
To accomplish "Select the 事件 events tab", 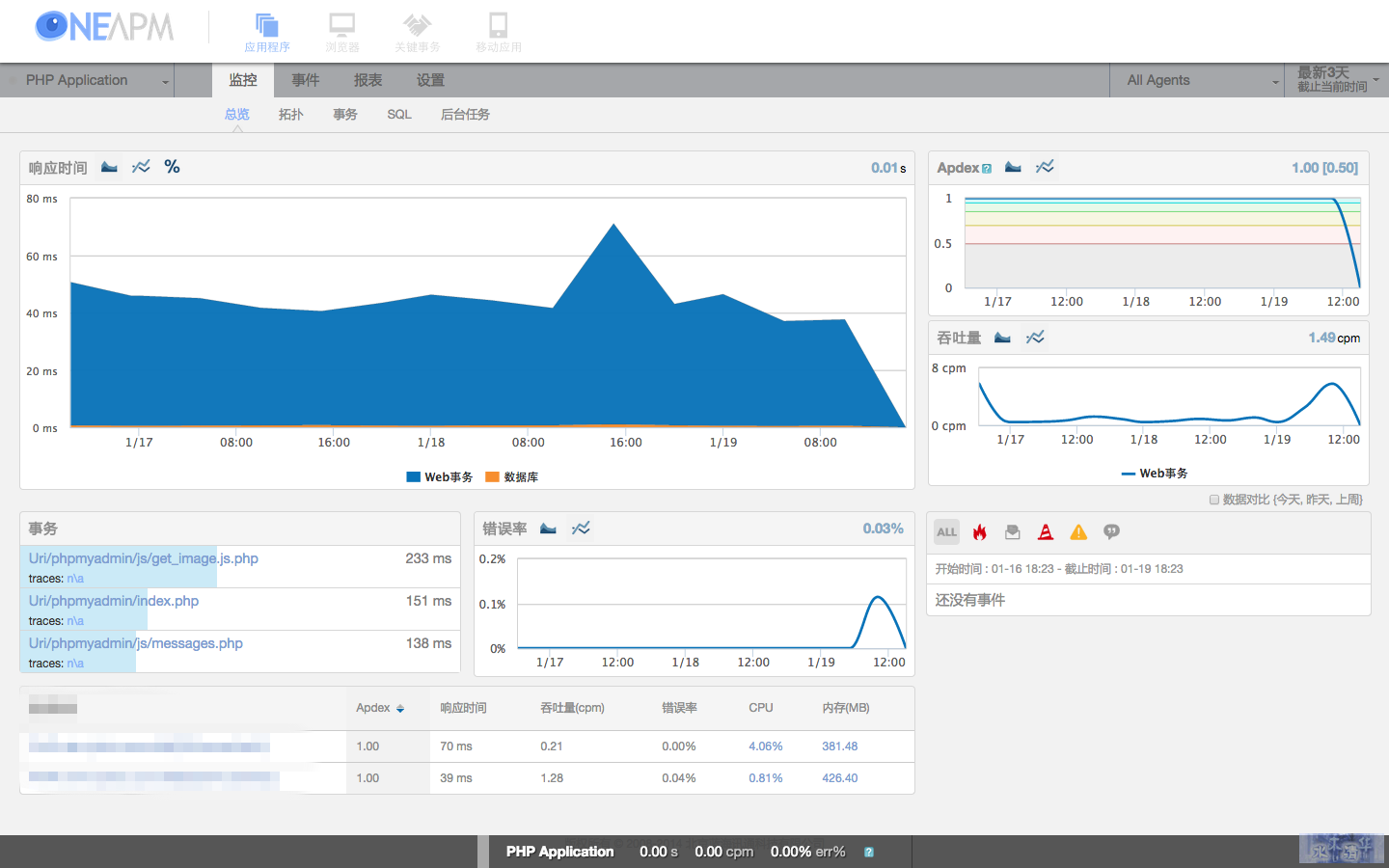I will tap(306, 81).
